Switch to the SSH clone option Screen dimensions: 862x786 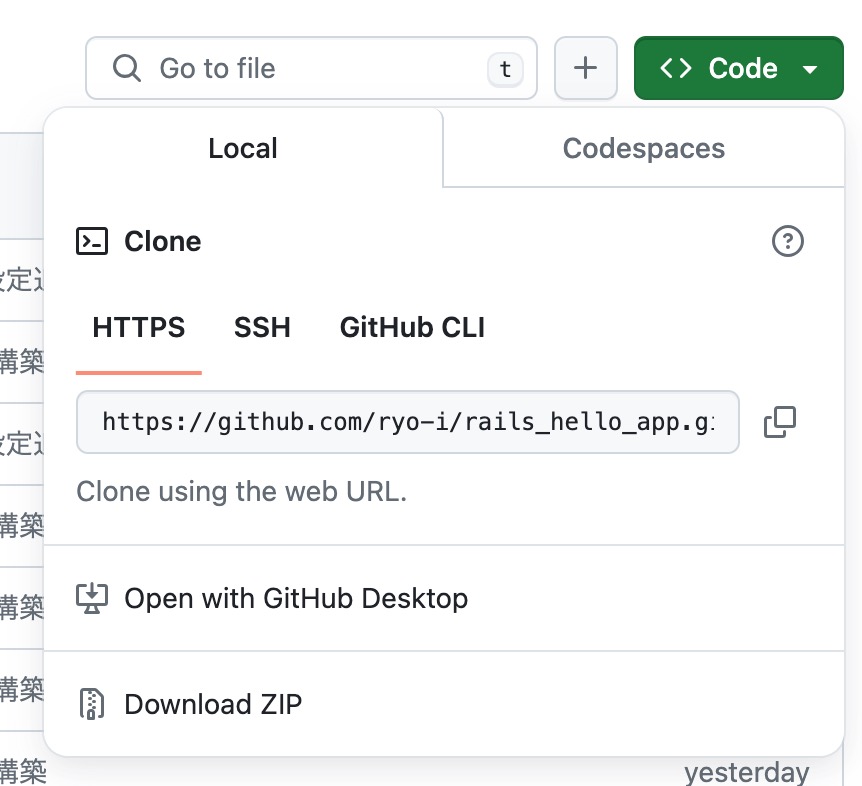[x=262, y=328]
